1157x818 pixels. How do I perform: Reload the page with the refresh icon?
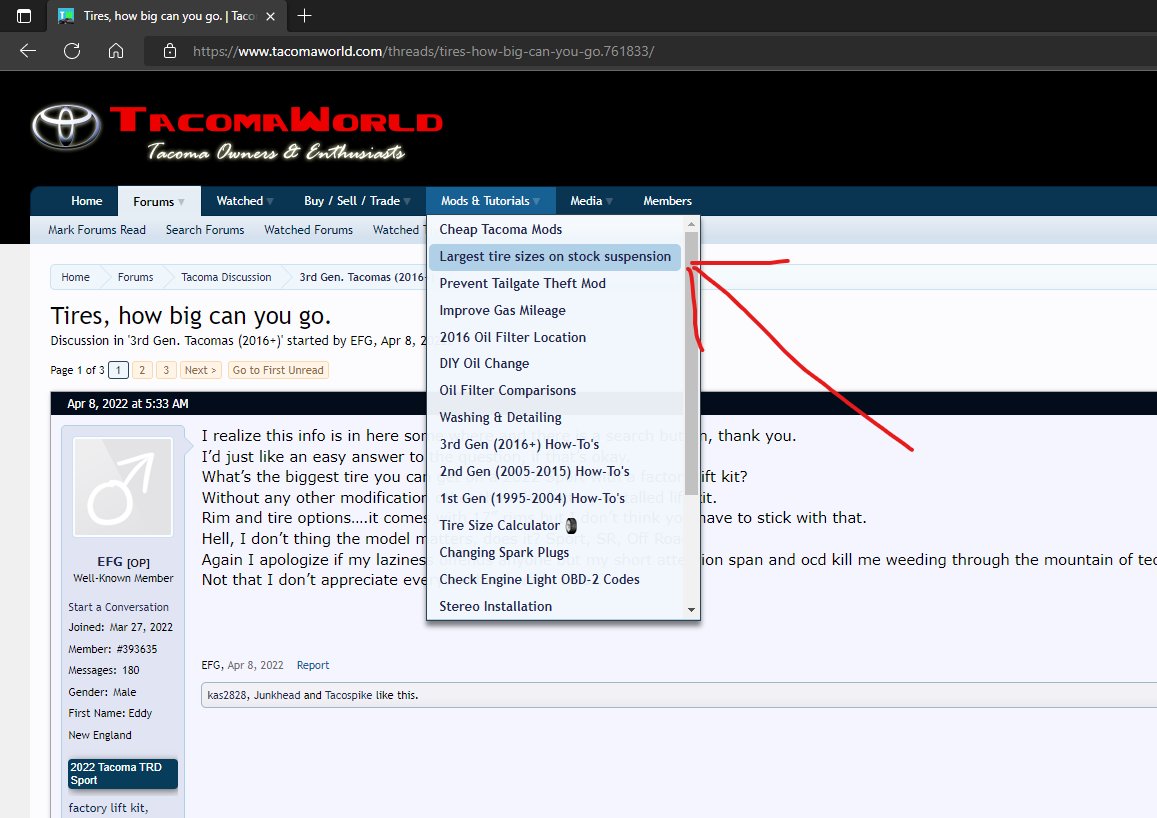click(x=72, y=51)
